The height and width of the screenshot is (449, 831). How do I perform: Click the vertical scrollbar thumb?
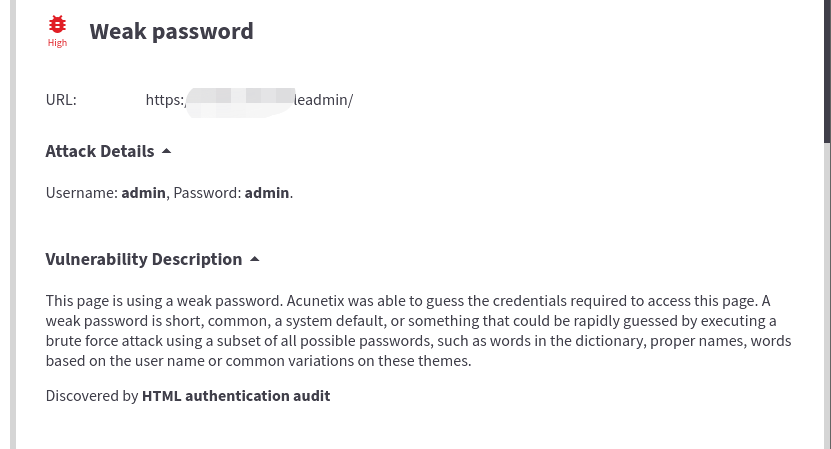[826, 70]
